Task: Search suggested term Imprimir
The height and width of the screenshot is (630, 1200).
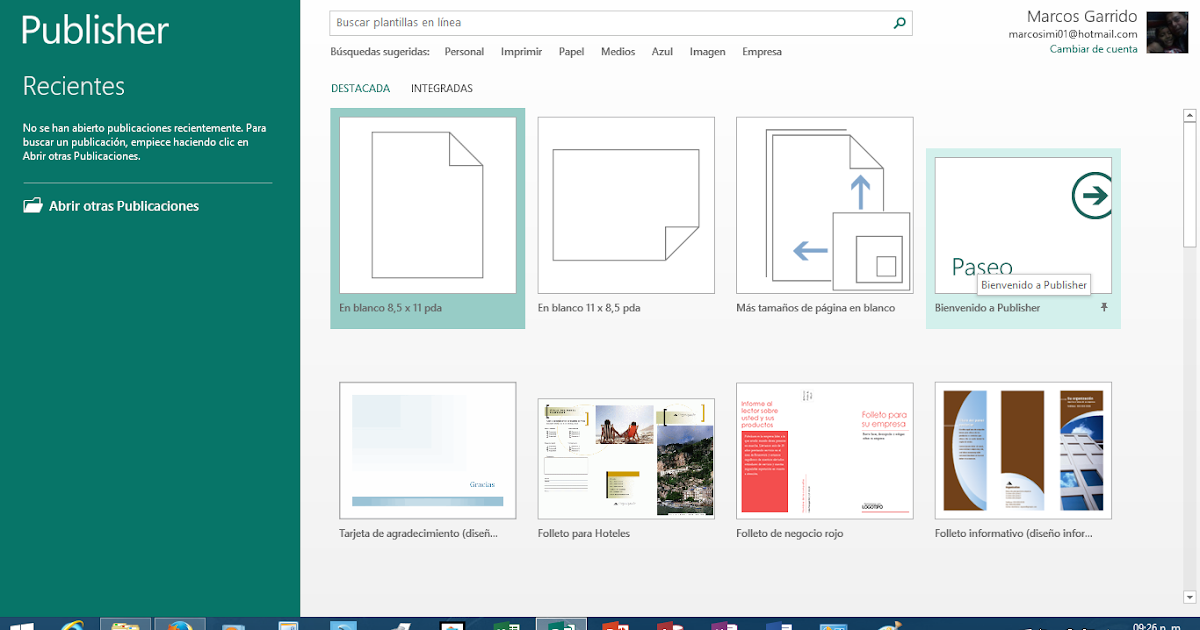Action: click(x=521, y=52)
